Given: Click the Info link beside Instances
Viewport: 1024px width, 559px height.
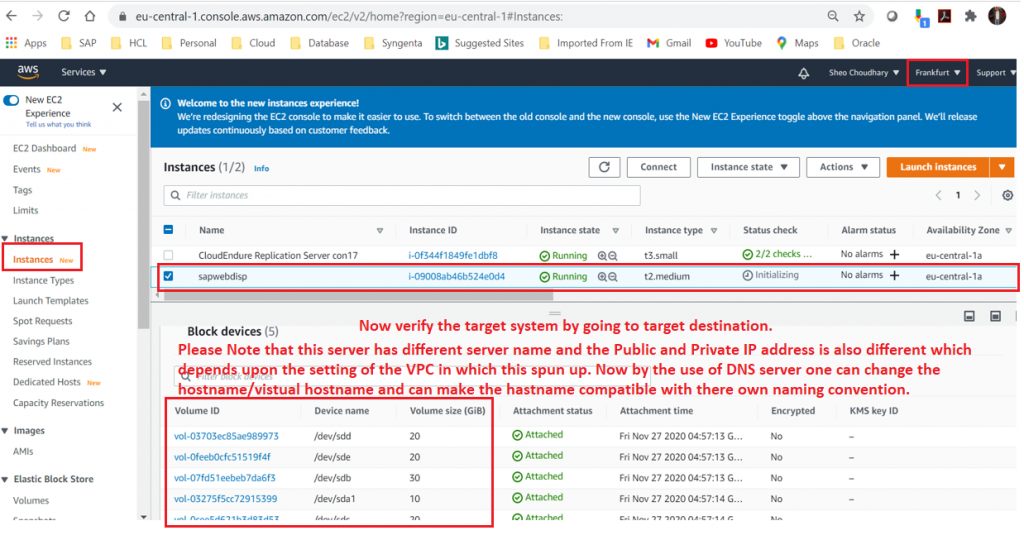Looking at the screenshot, I should (261, 168).
